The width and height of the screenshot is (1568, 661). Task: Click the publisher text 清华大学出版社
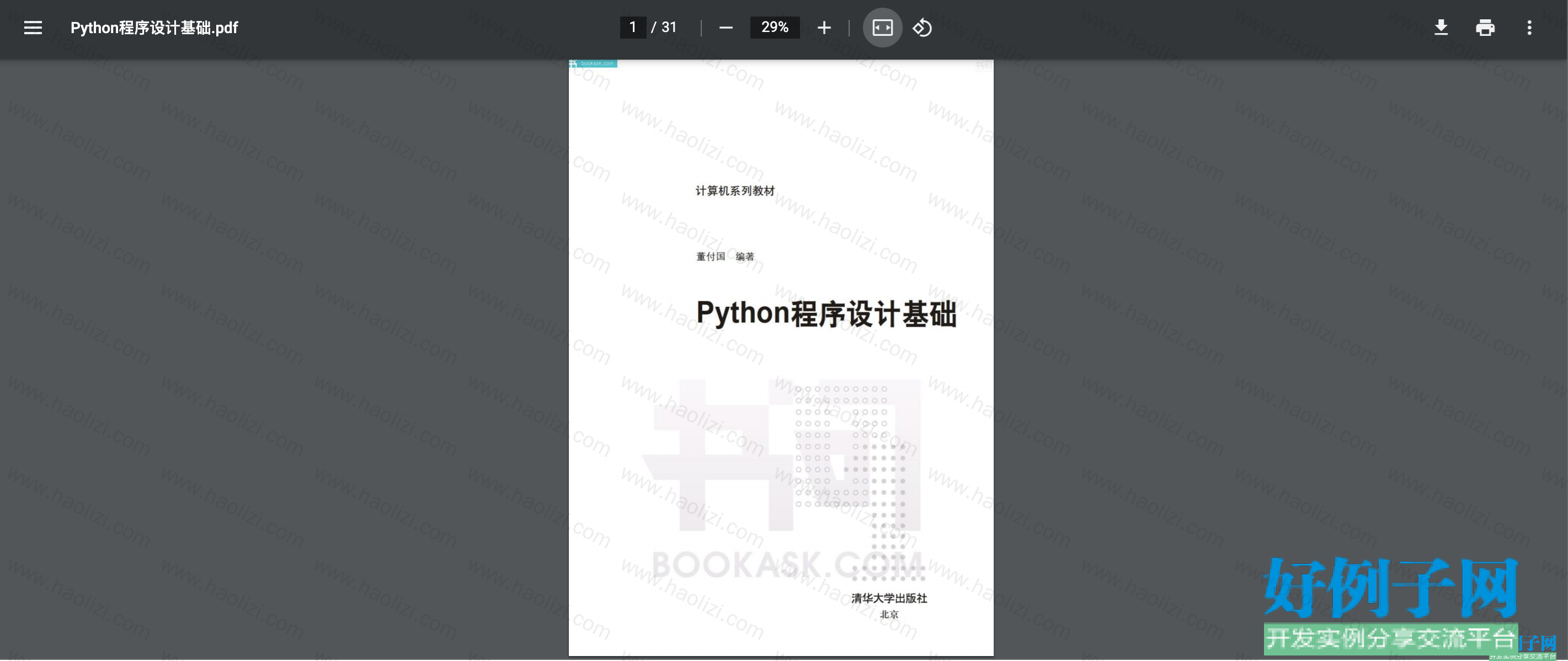[x=889, y=598]
